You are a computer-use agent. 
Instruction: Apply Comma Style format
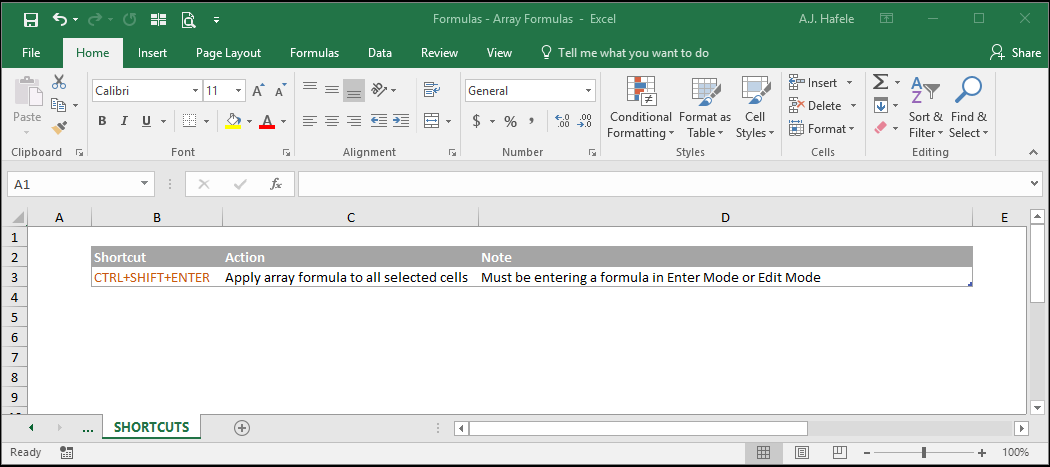[532, 121]
